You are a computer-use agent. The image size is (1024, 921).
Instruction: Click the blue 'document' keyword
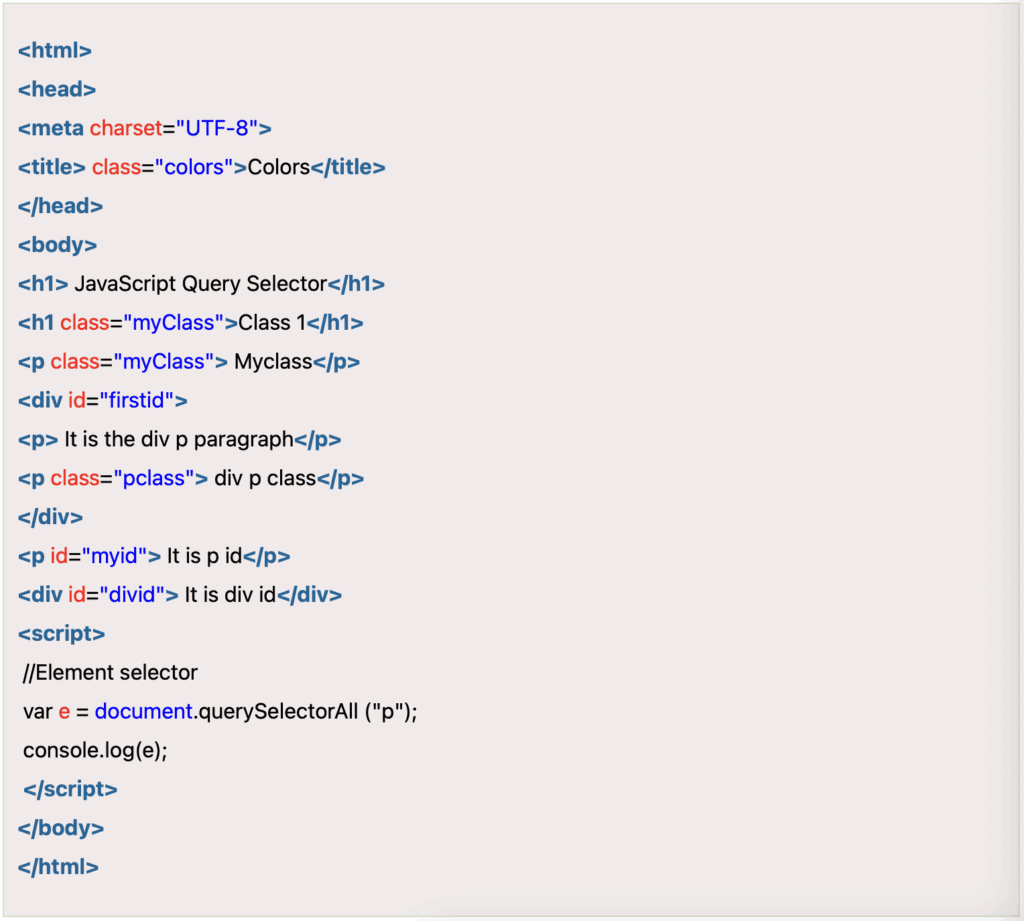(143, 712)
